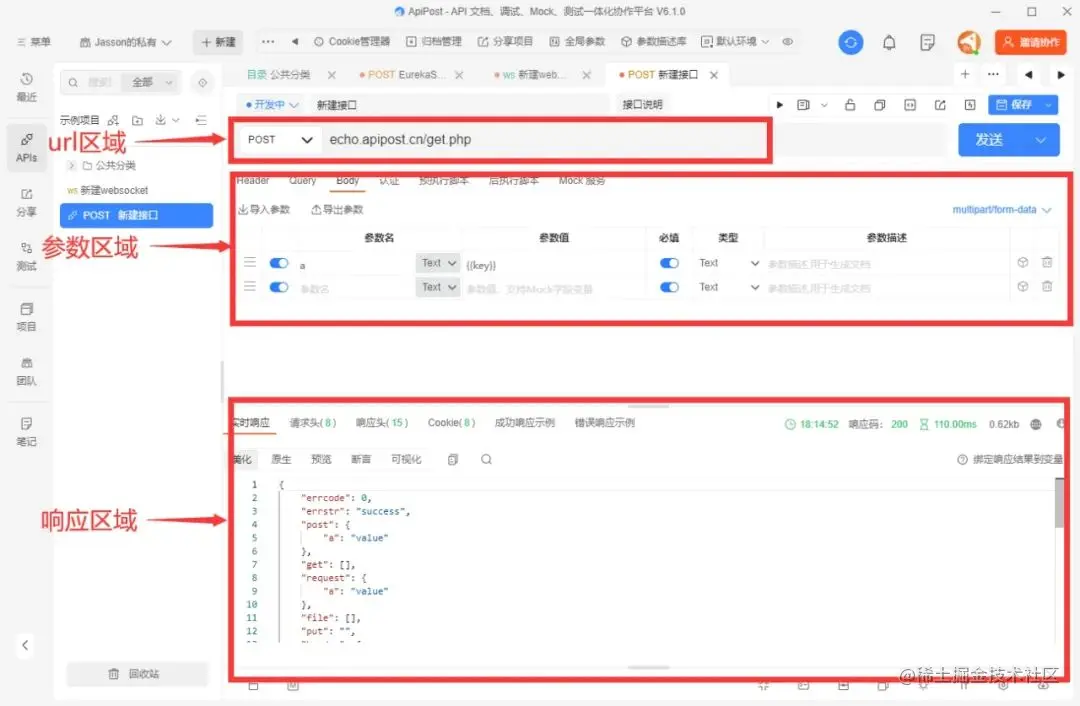
Task: Open the 测试 test sidebar icon
Action: [26, 256]
